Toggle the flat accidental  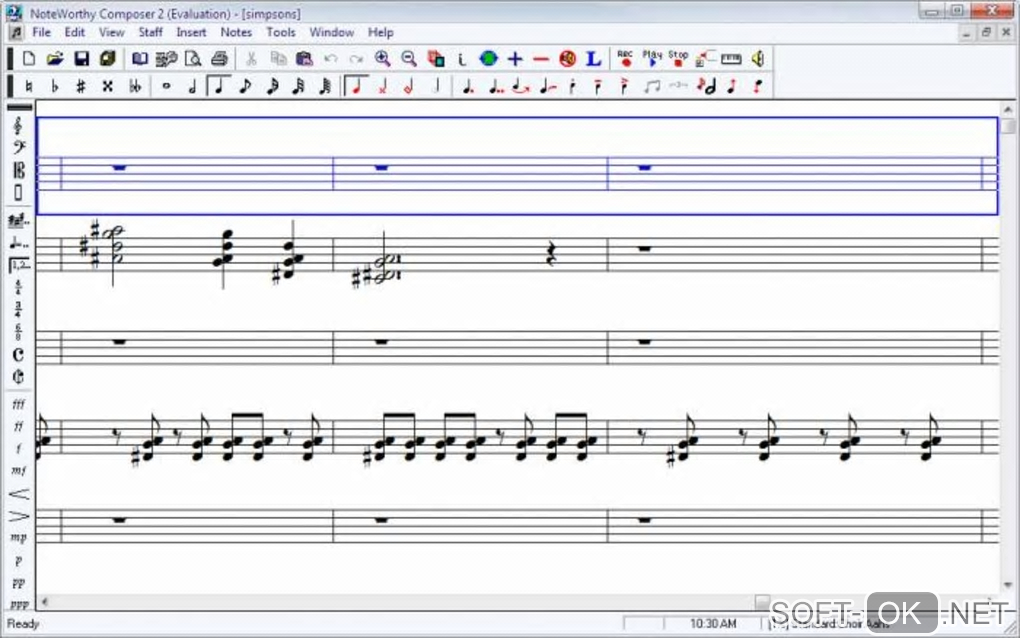[x=55, y=86]
